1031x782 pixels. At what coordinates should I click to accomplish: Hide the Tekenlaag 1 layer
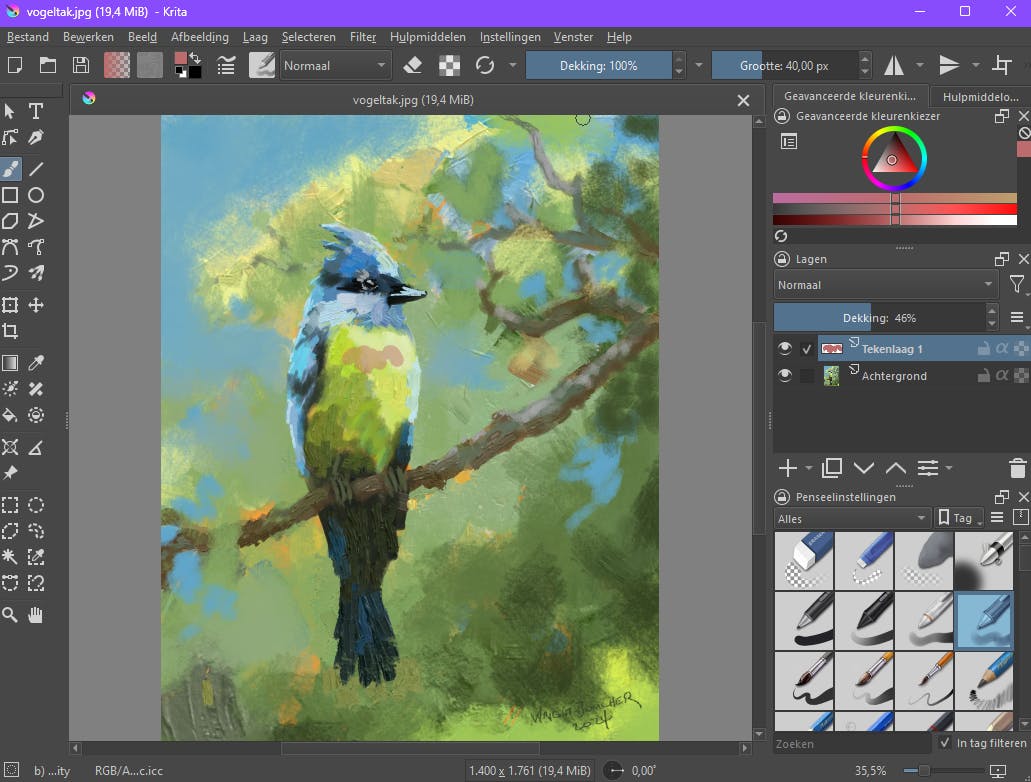(x=785, y=349)
